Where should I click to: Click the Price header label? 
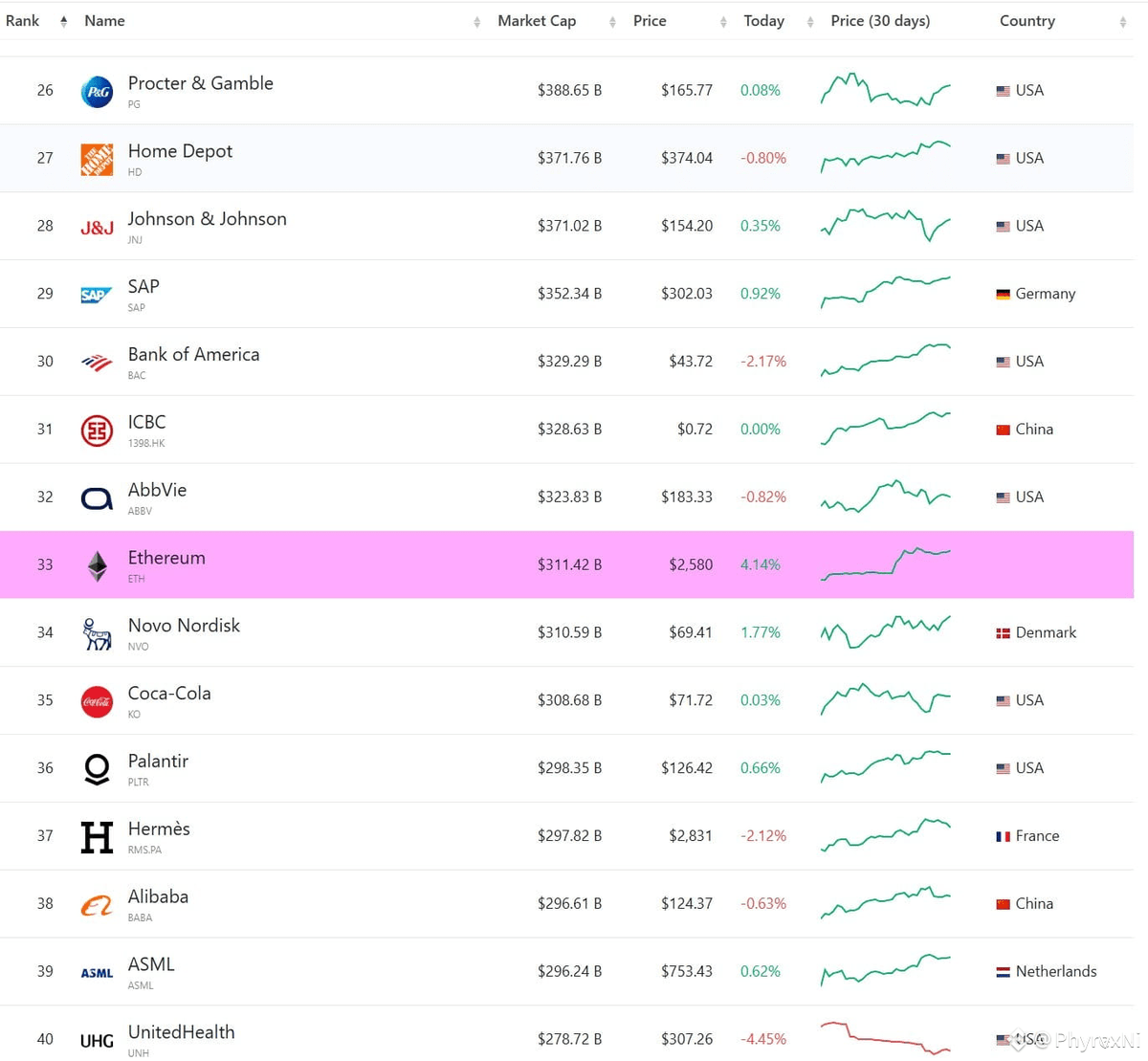(x=650, y=21)
